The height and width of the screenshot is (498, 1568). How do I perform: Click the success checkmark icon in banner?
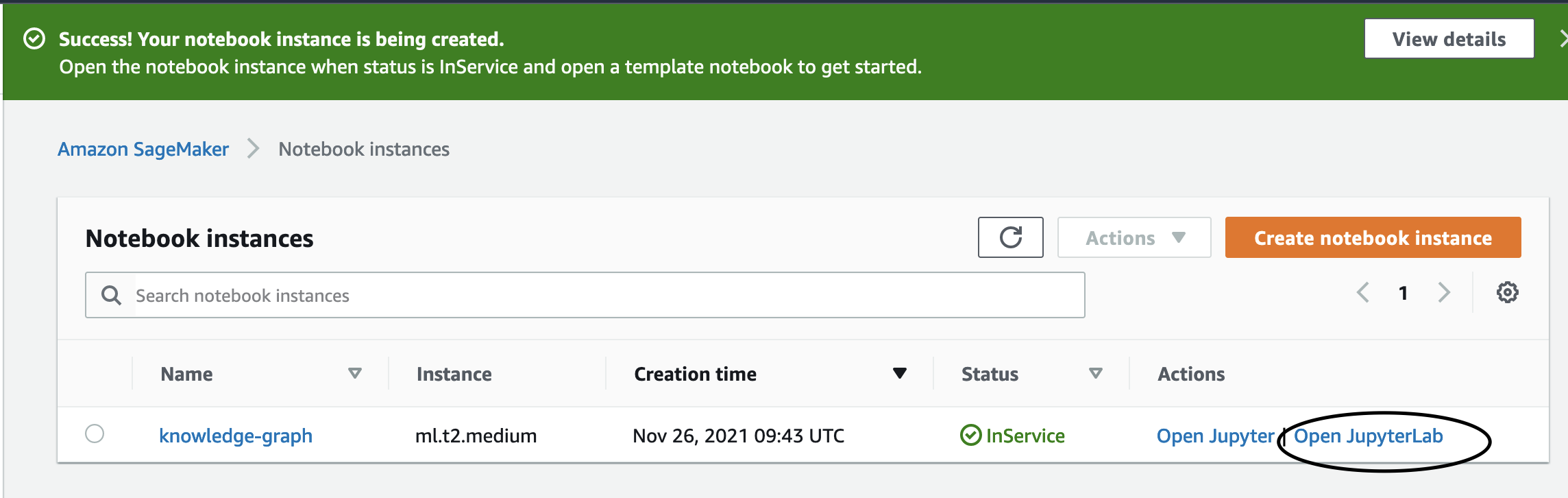point(34,39)
